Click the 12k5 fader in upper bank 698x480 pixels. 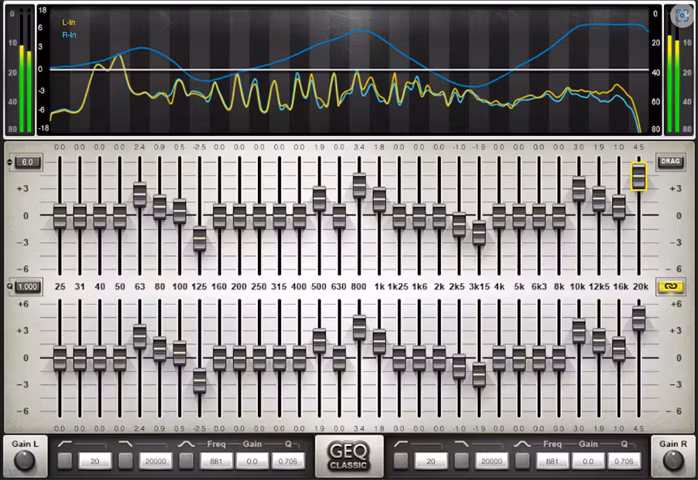click(599, 199)
